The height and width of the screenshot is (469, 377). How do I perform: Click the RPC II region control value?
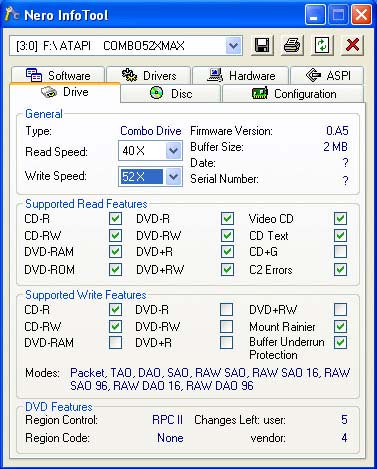(x=167, y=420)
